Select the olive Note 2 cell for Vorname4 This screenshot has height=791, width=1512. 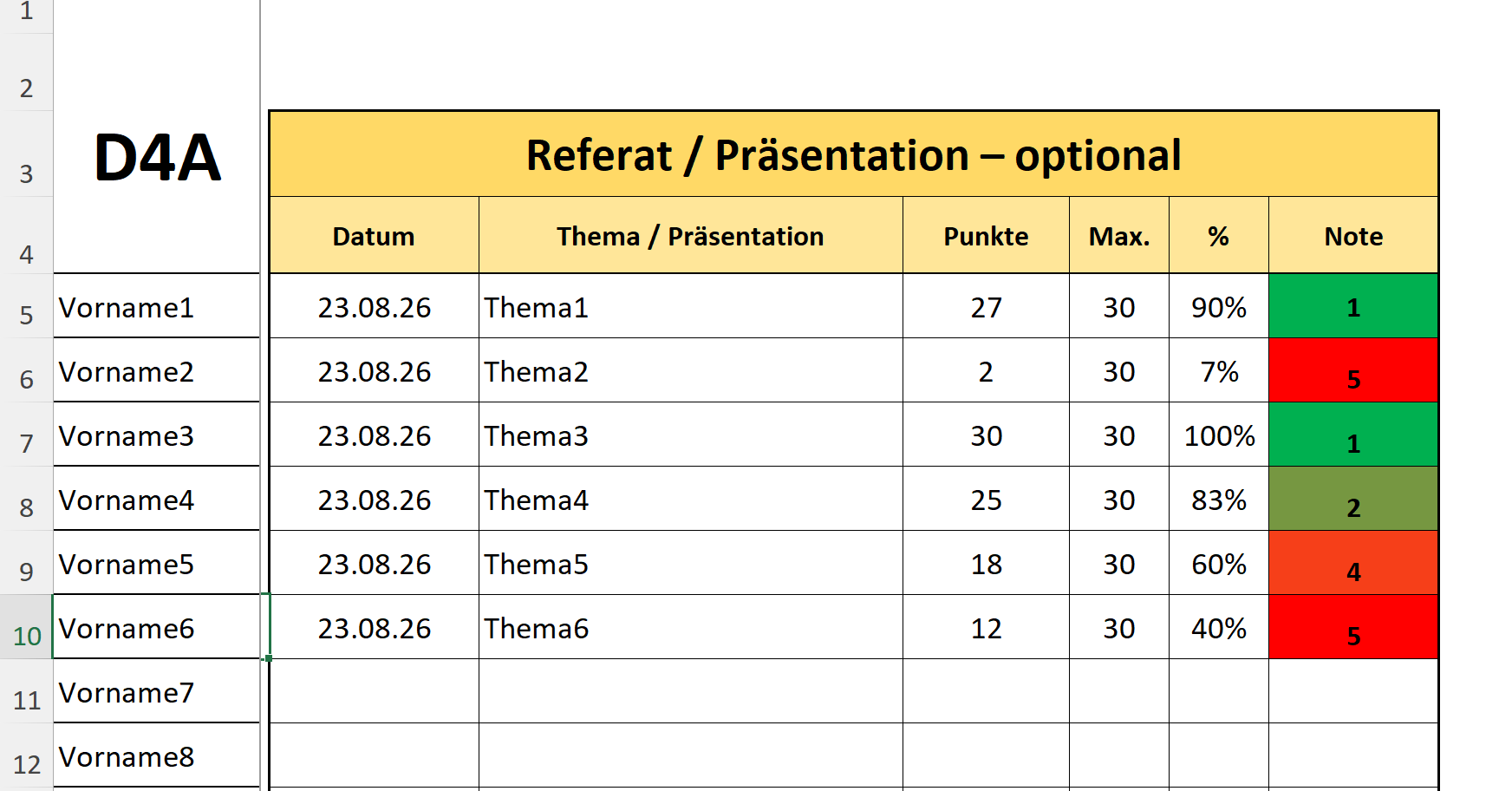pos(1353,499)
